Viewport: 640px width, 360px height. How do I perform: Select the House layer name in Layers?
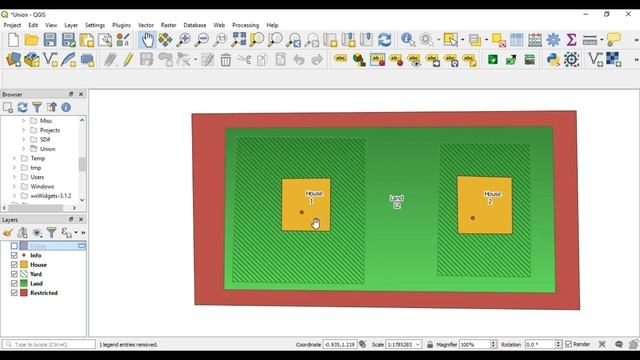(38, 264)
